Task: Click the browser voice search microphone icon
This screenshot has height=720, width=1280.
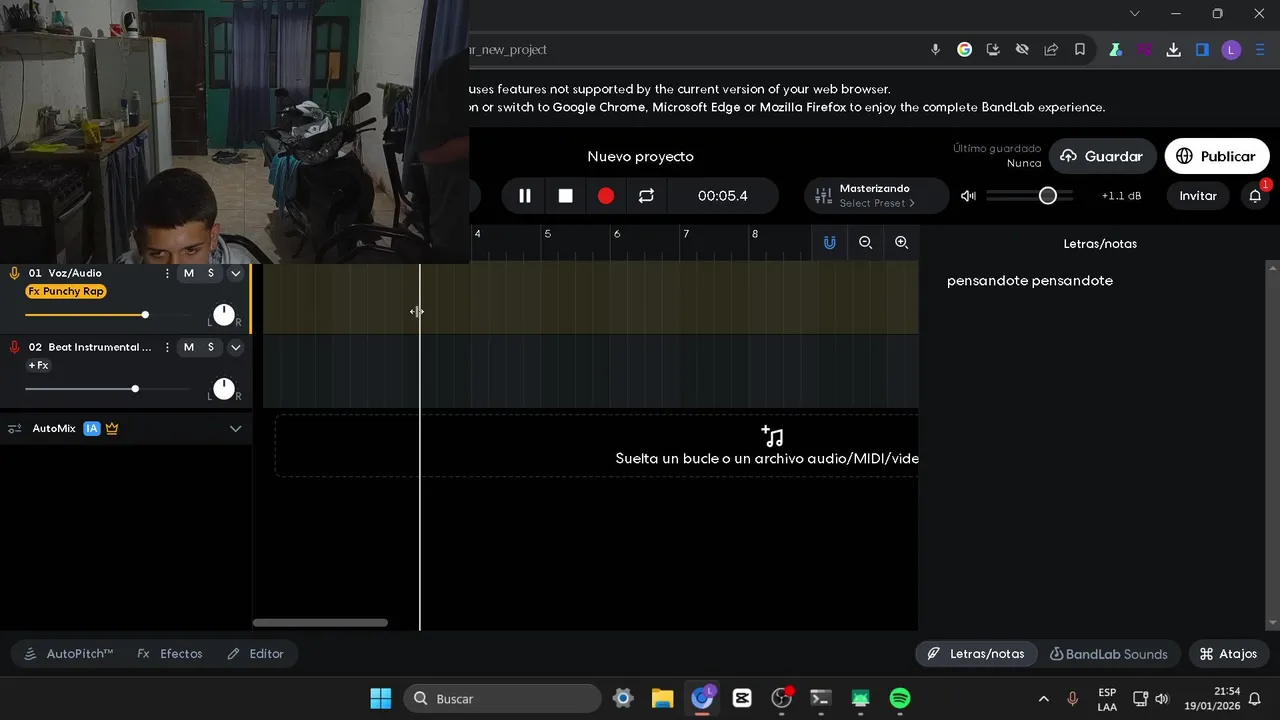Action: [935, 49]
